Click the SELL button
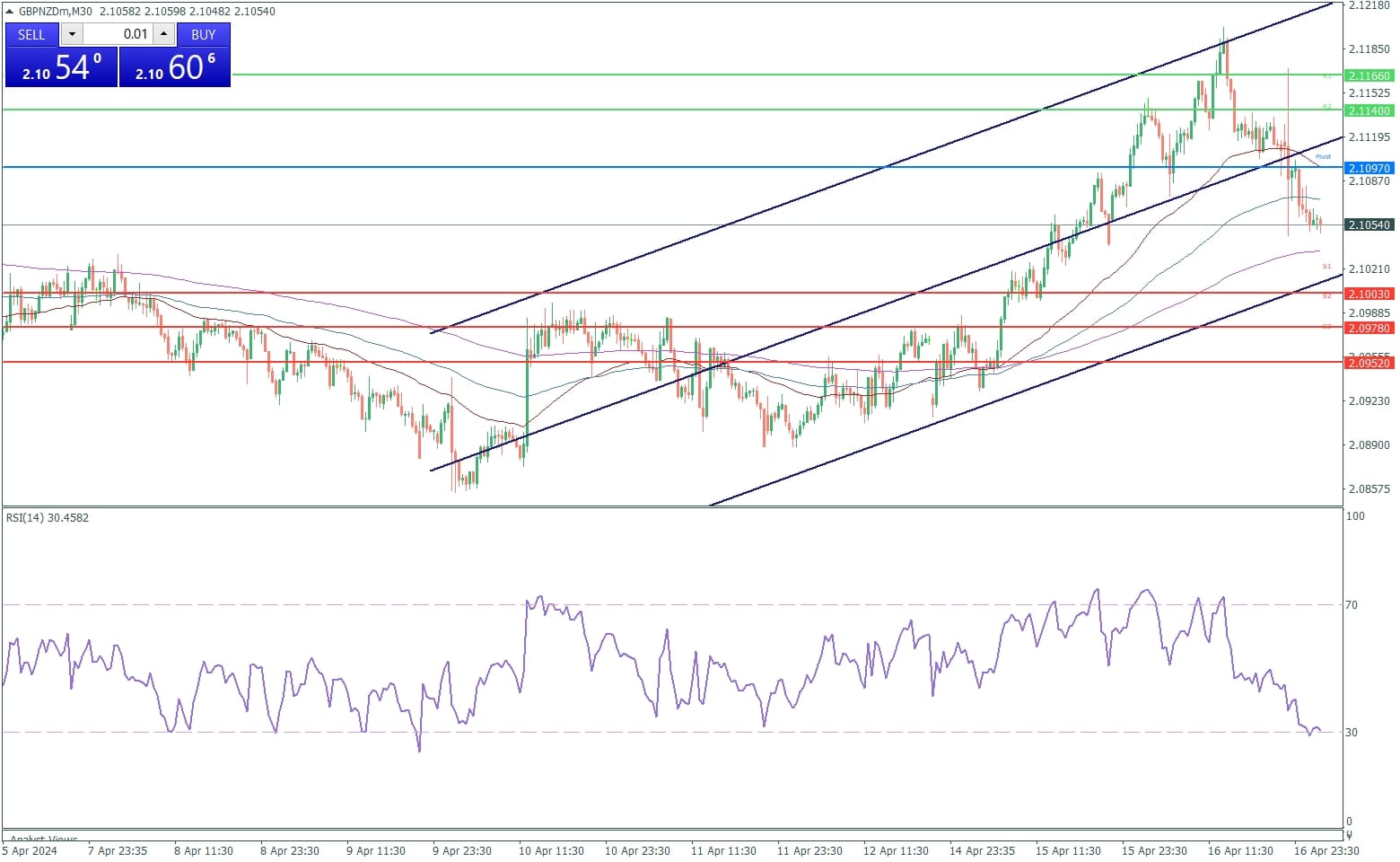This screenshot has width=1400, height=862. coord(31,35)
